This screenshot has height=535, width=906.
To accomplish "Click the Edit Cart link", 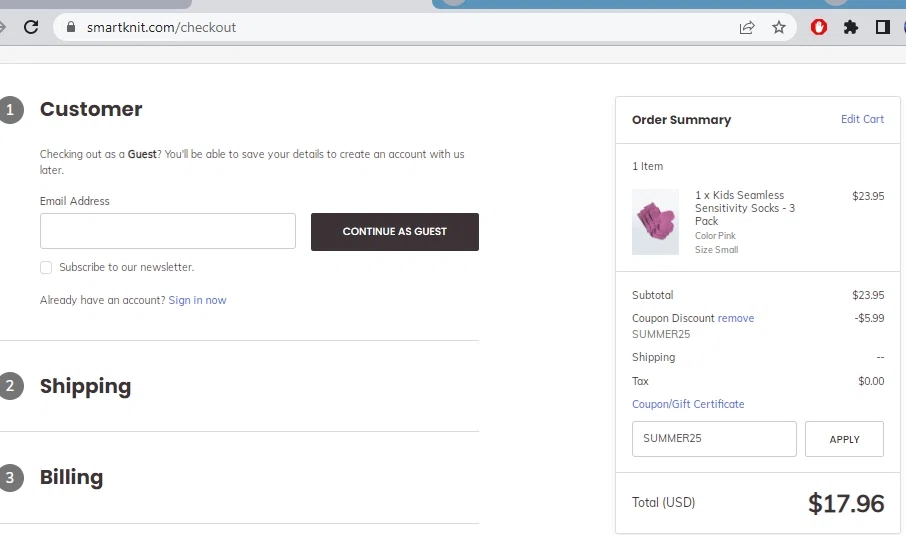I will (862, 119).
